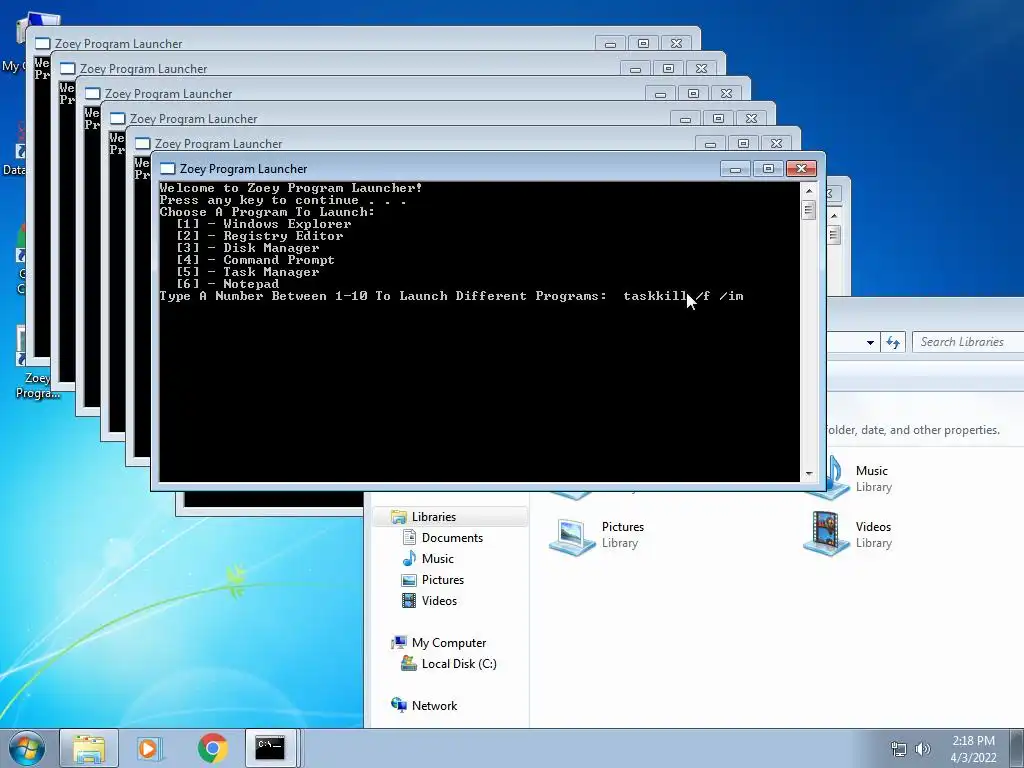Click the volume speaker tray icon

923,749
